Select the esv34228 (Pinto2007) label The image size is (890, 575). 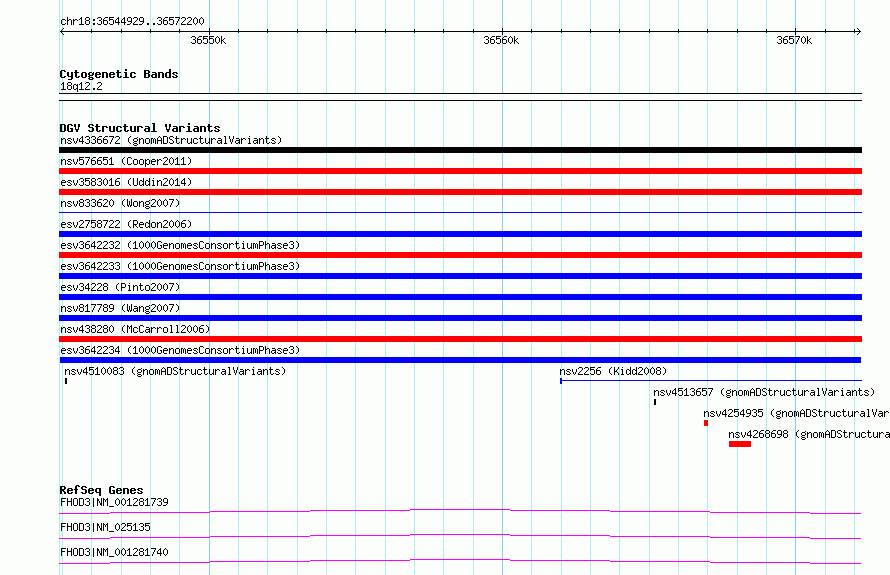click(x=120, y=287)
